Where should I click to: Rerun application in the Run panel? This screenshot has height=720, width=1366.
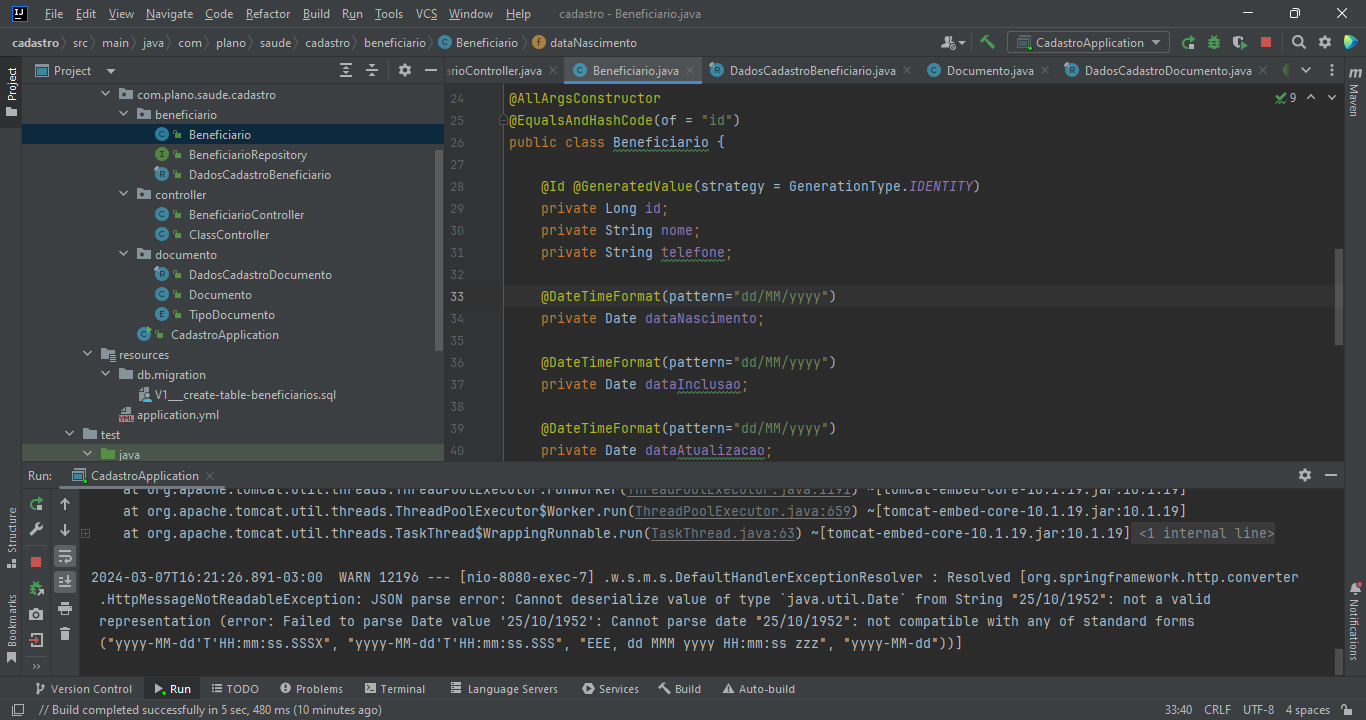click(37, 504)
